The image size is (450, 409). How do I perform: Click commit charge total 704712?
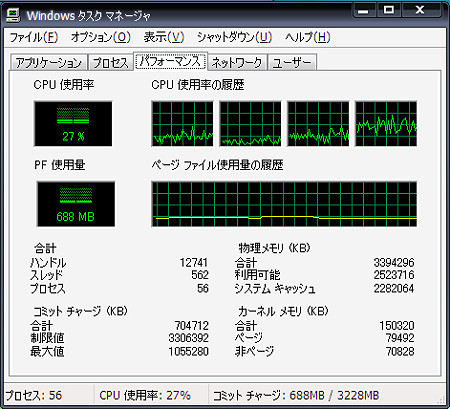(x=192, y=325)
